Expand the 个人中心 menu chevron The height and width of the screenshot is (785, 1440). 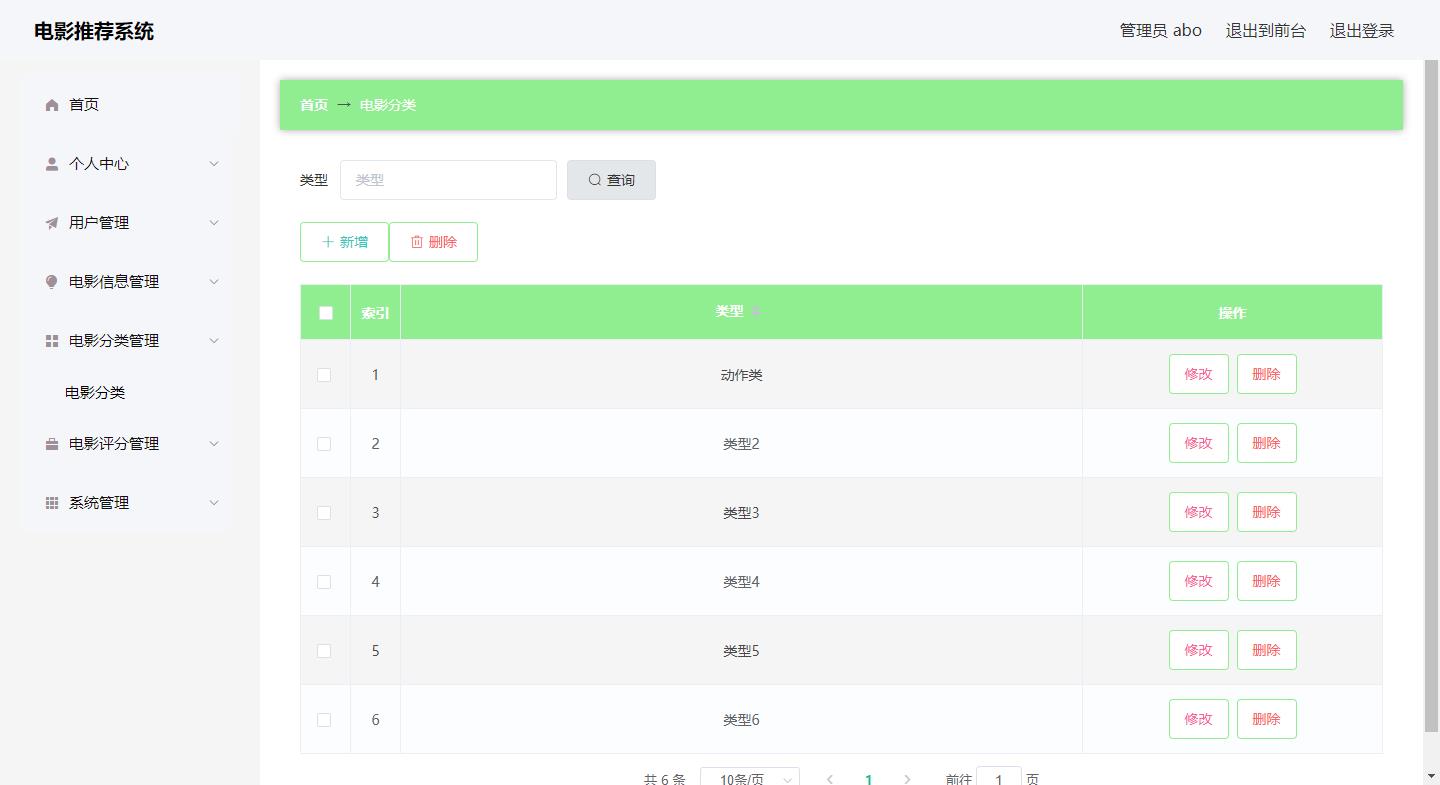click(x=213, y=164)
